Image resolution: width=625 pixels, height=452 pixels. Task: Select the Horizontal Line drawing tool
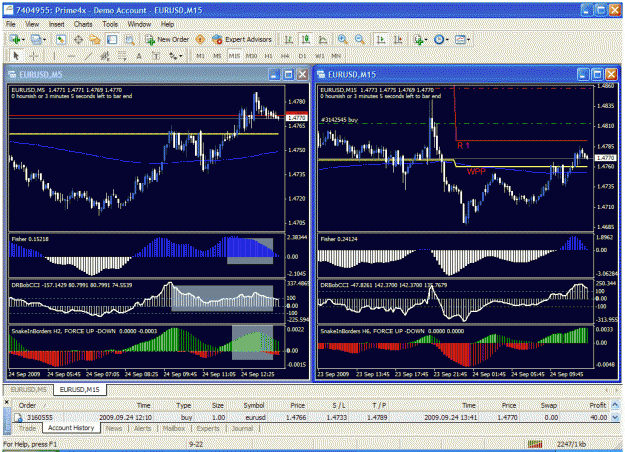click(x=71, y=56)
